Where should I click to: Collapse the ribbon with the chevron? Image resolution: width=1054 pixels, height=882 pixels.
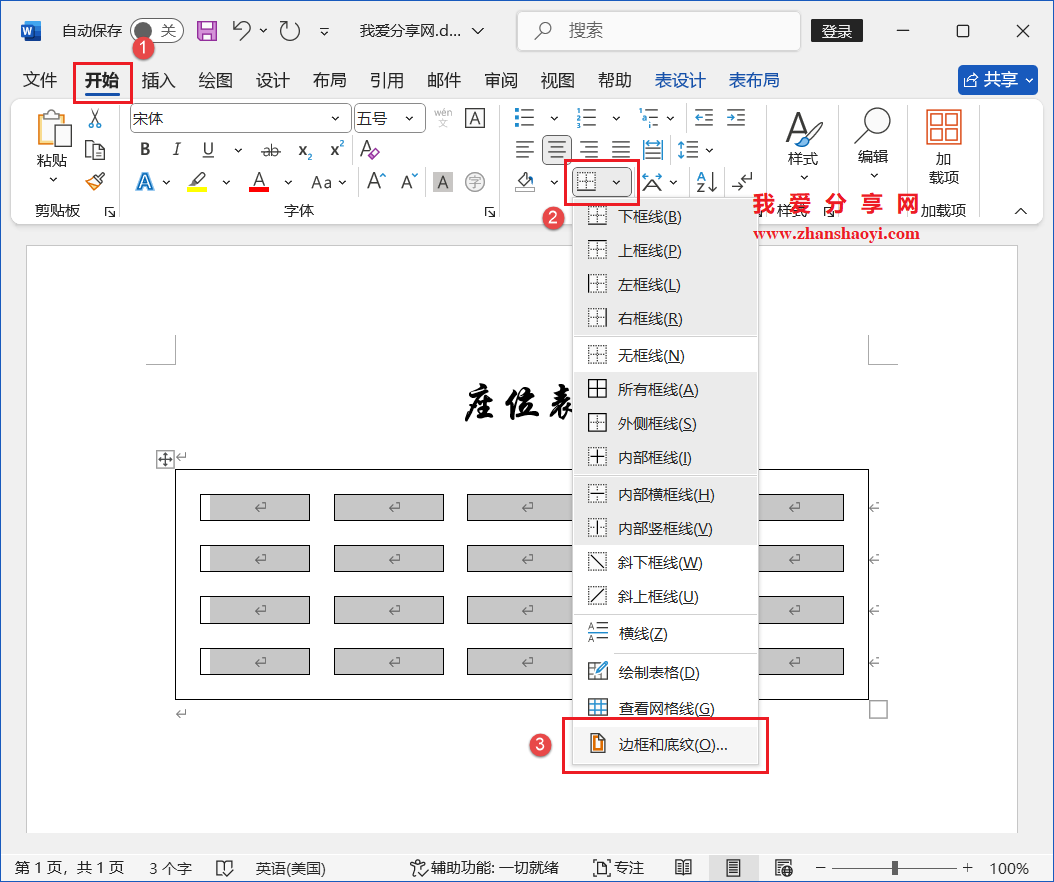click(1020, 211)
